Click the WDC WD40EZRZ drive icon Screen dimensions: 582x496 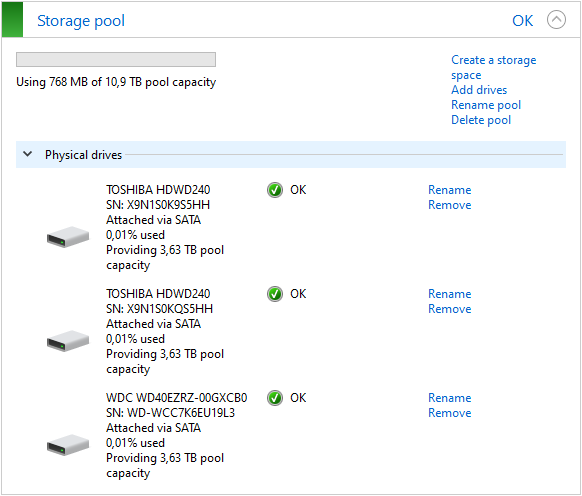pos(68,445)
